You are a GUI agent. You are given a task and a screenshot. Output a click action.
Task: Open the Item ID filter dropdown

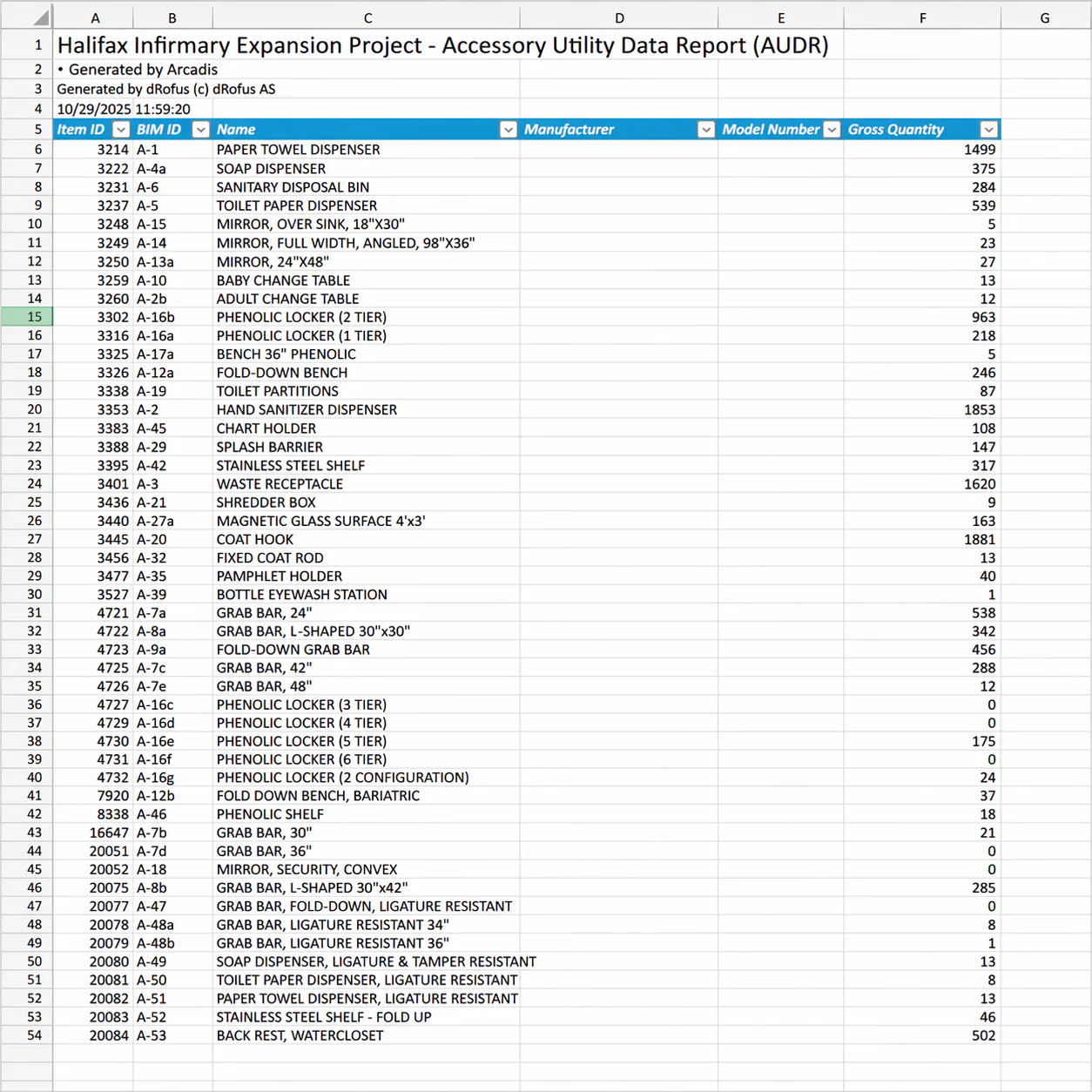click(121, 129)
